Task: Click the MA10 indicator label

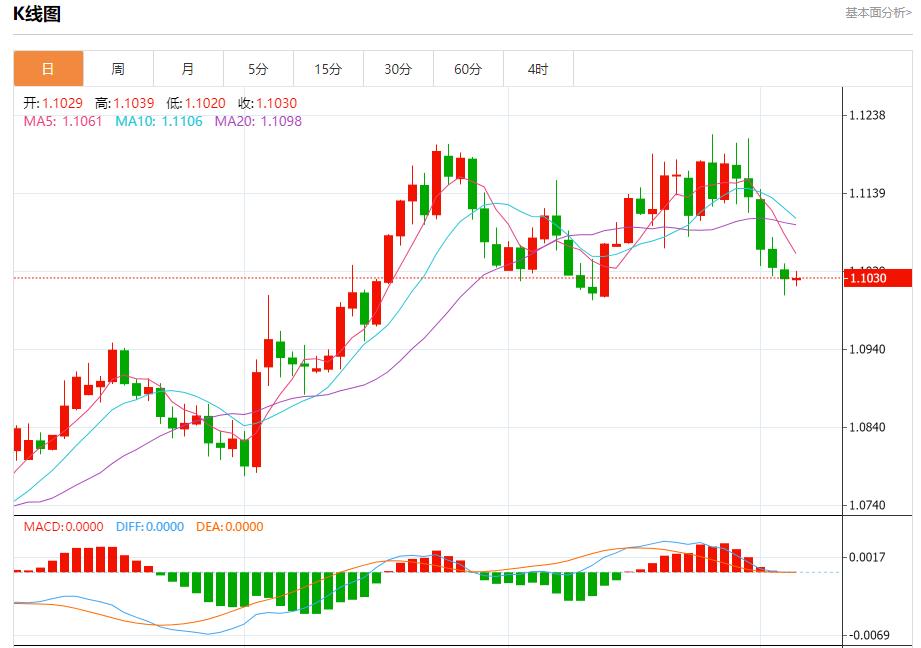Action: (158, 121)
